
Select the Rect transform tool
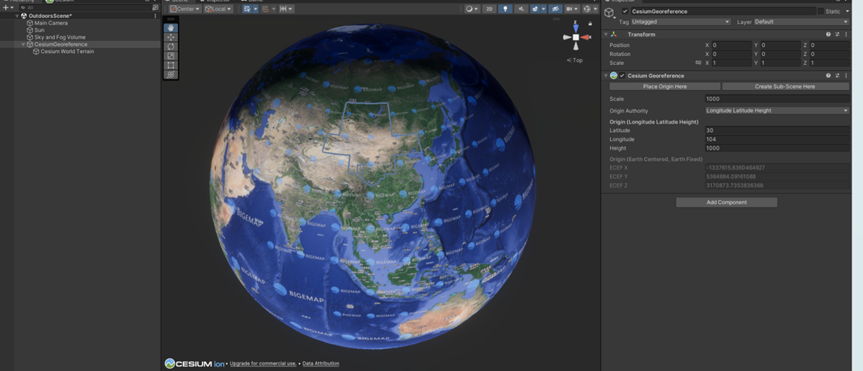(x=171, y=65)
